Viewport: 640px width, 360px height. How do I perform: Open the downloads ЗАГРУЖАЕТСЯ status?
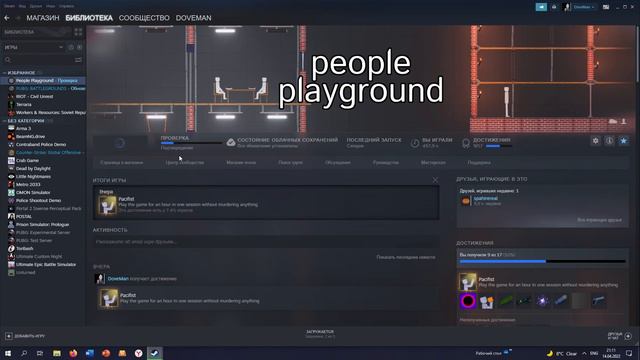[320, 334]
